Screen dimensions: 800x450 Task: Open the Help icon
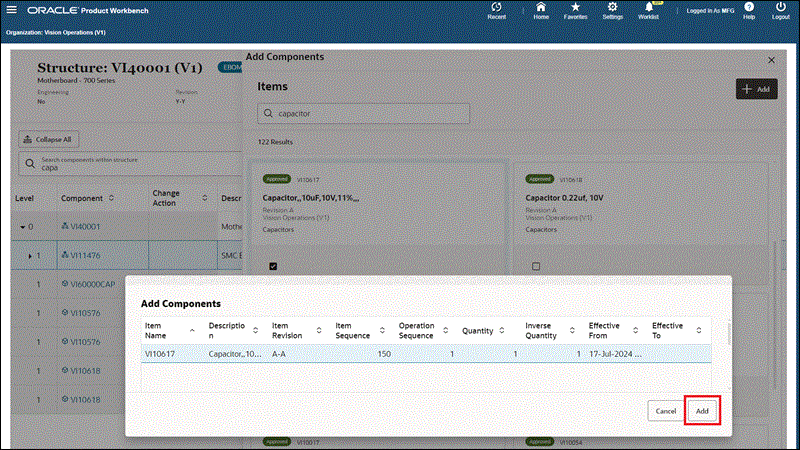tap(749, 11)
